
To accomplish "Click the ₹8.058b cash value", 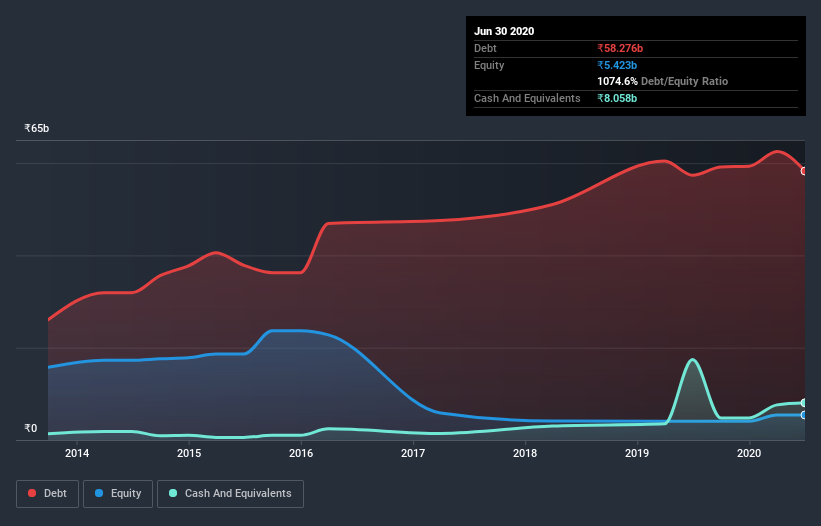I will (617, 98).
